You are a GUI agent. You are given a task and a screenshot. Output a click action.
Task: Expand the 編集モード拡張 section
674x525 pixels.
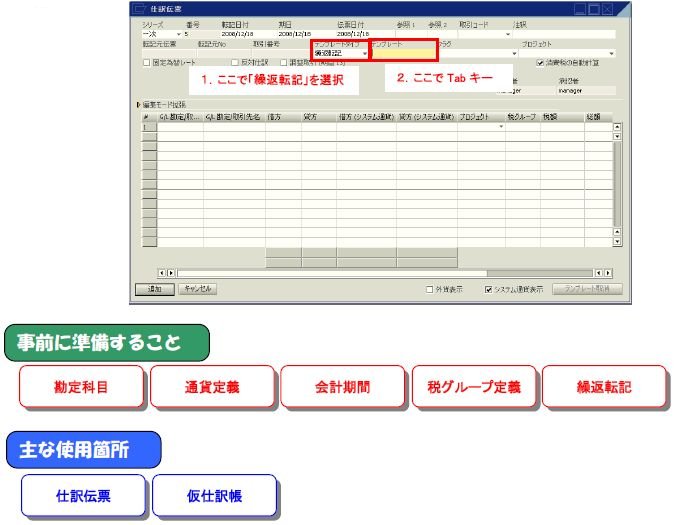pyautogui.click(x=139, y=104)
